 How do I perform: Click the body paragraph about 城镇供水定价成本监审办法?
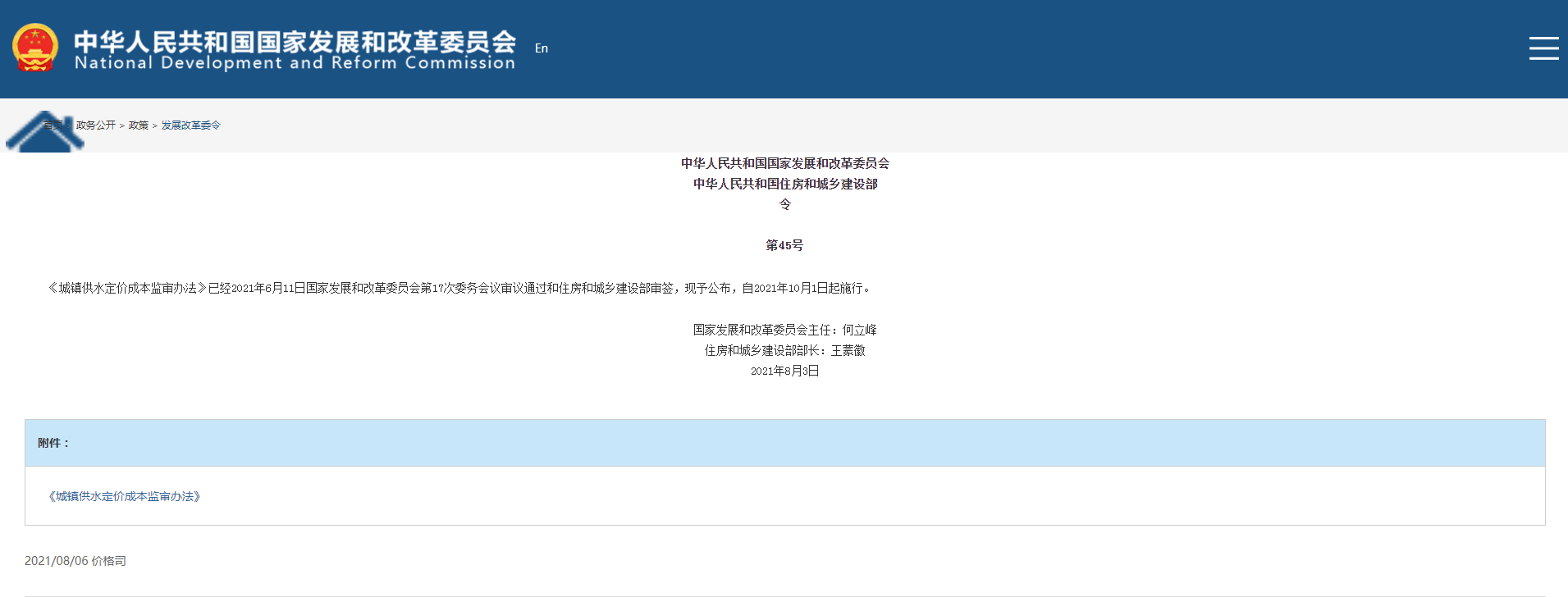pyautogui.click(x=459, y=288)
